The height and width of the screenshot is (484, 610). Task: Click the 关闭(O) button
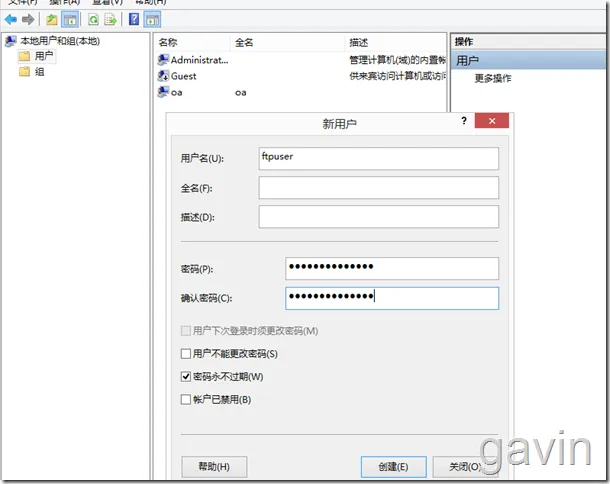pyautogui.click(x=465, y=466)
